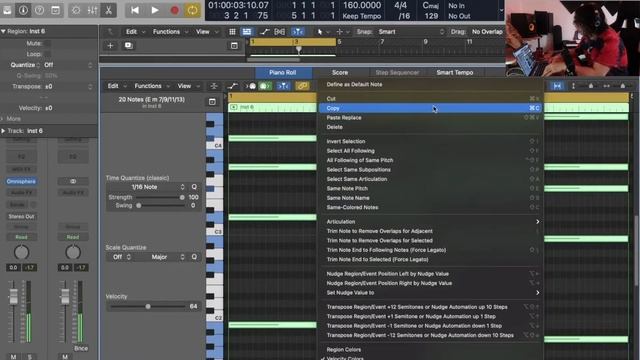The width and height of the screenshot is (640, 360).
Task: Go to beginning with rewind button
Action: click(135, 10)
